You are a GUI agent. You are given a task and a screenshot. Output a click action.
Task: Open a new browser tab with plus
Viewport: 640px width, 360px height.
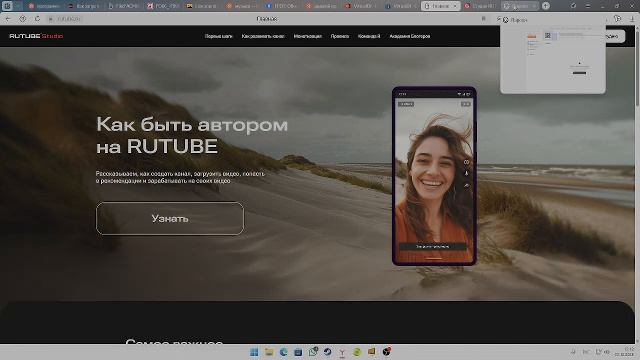pos(546,6)
